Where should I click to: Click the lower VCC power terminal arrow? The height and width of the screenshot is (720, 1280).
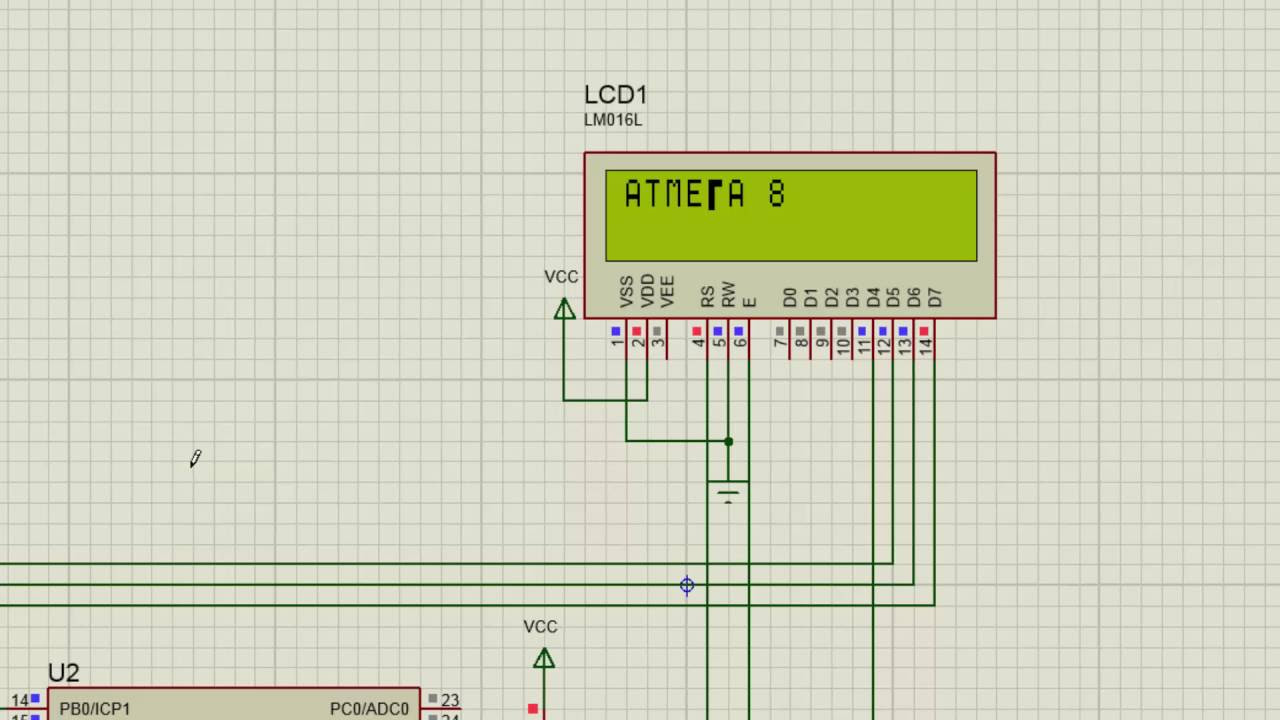pos(543,658)
